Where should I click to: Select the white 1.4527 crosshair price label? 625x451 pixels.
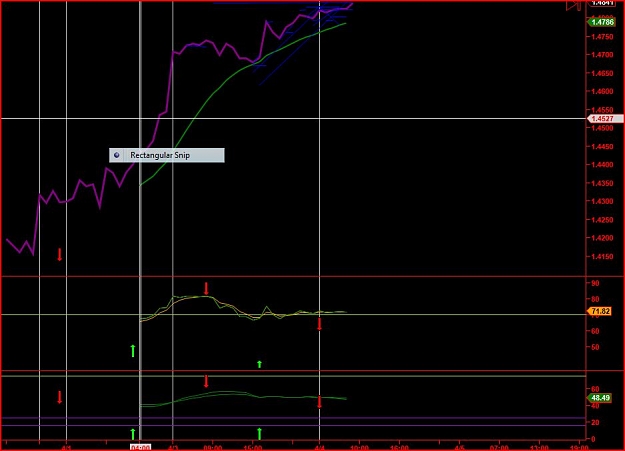pyautogui.click(x=605, y=118)
